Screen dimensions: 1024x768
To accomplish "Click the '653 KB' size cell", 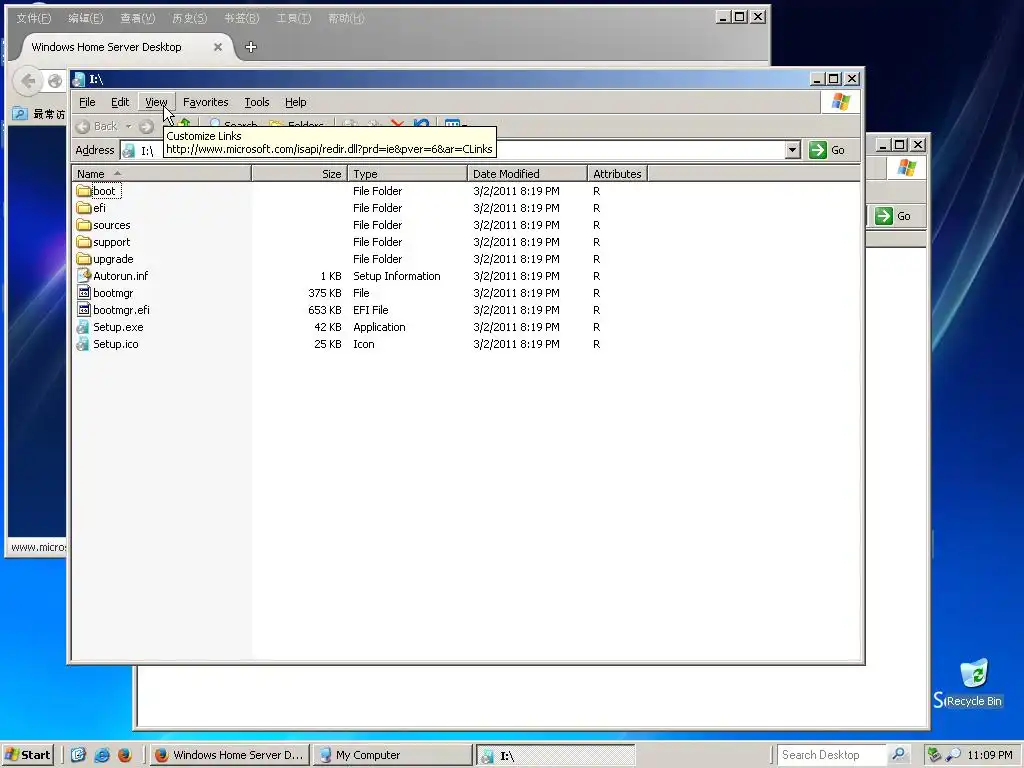I will 325,310.
